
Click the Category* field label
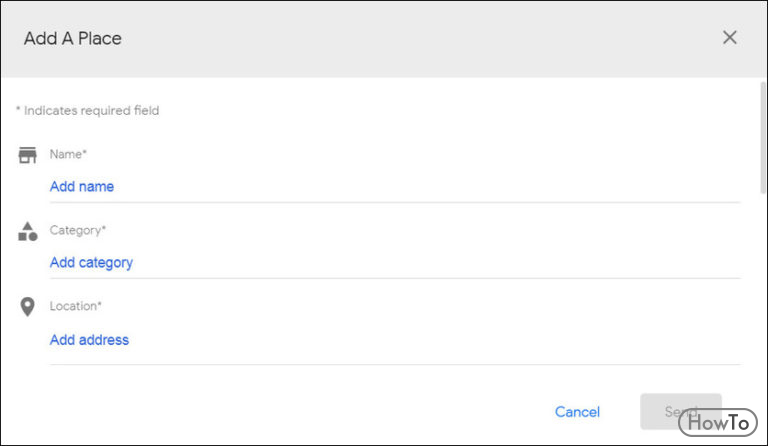77,230
